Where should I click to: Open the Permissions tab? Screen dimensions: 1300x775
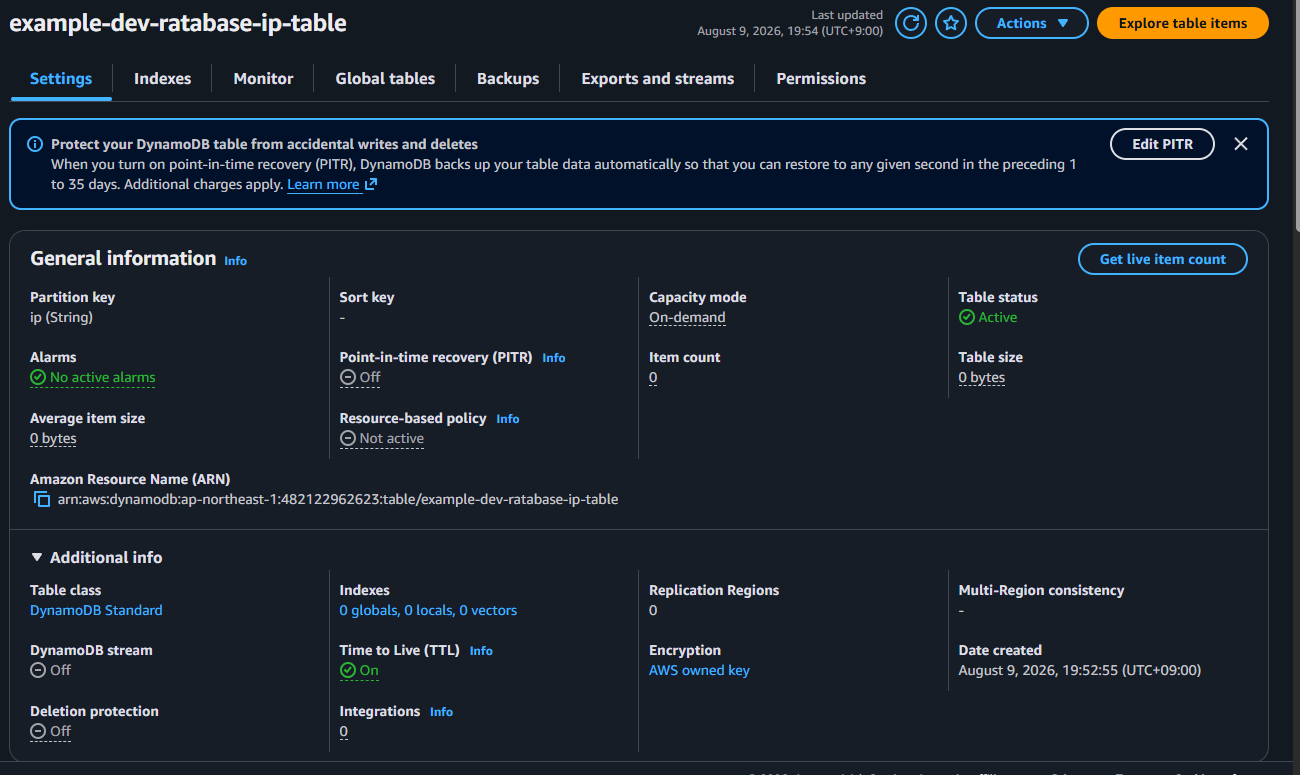(821, 79)
